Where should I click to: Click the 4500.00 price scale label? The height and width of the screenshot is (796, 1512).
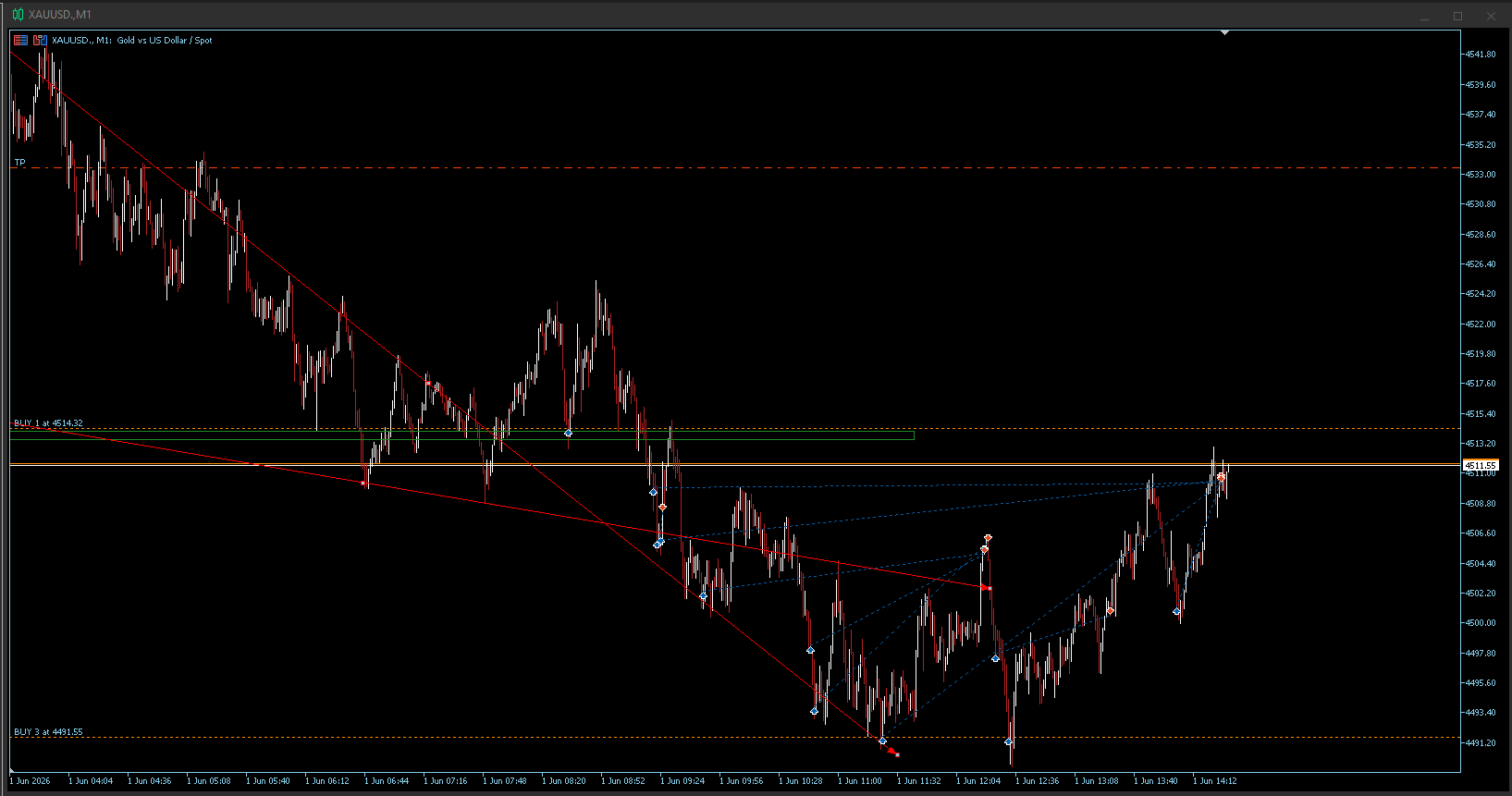tap(1481, 623)
